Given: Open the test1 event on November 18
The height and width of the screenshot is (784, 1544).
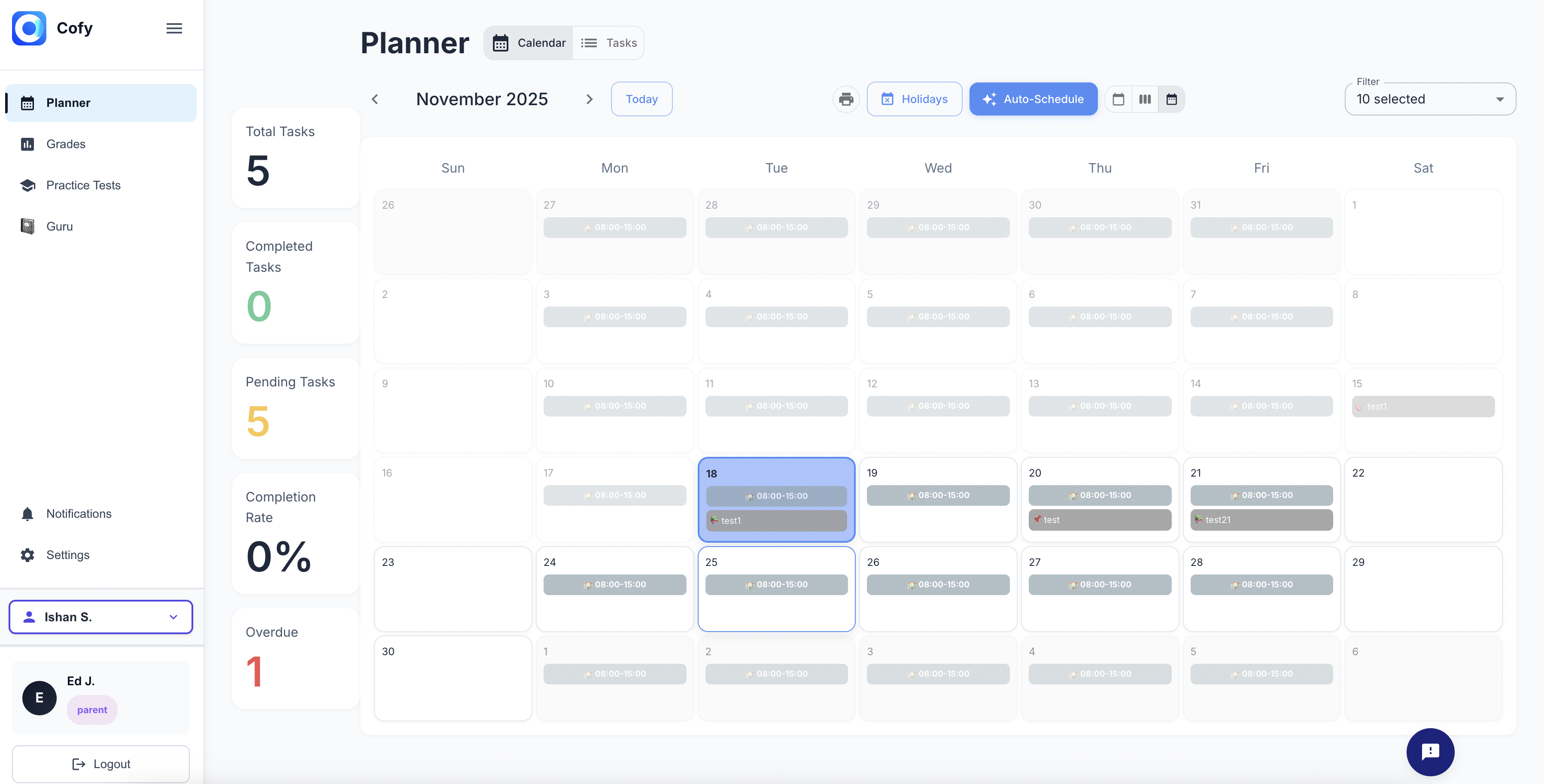Looking at the screenshot, I should coord(775,520).
